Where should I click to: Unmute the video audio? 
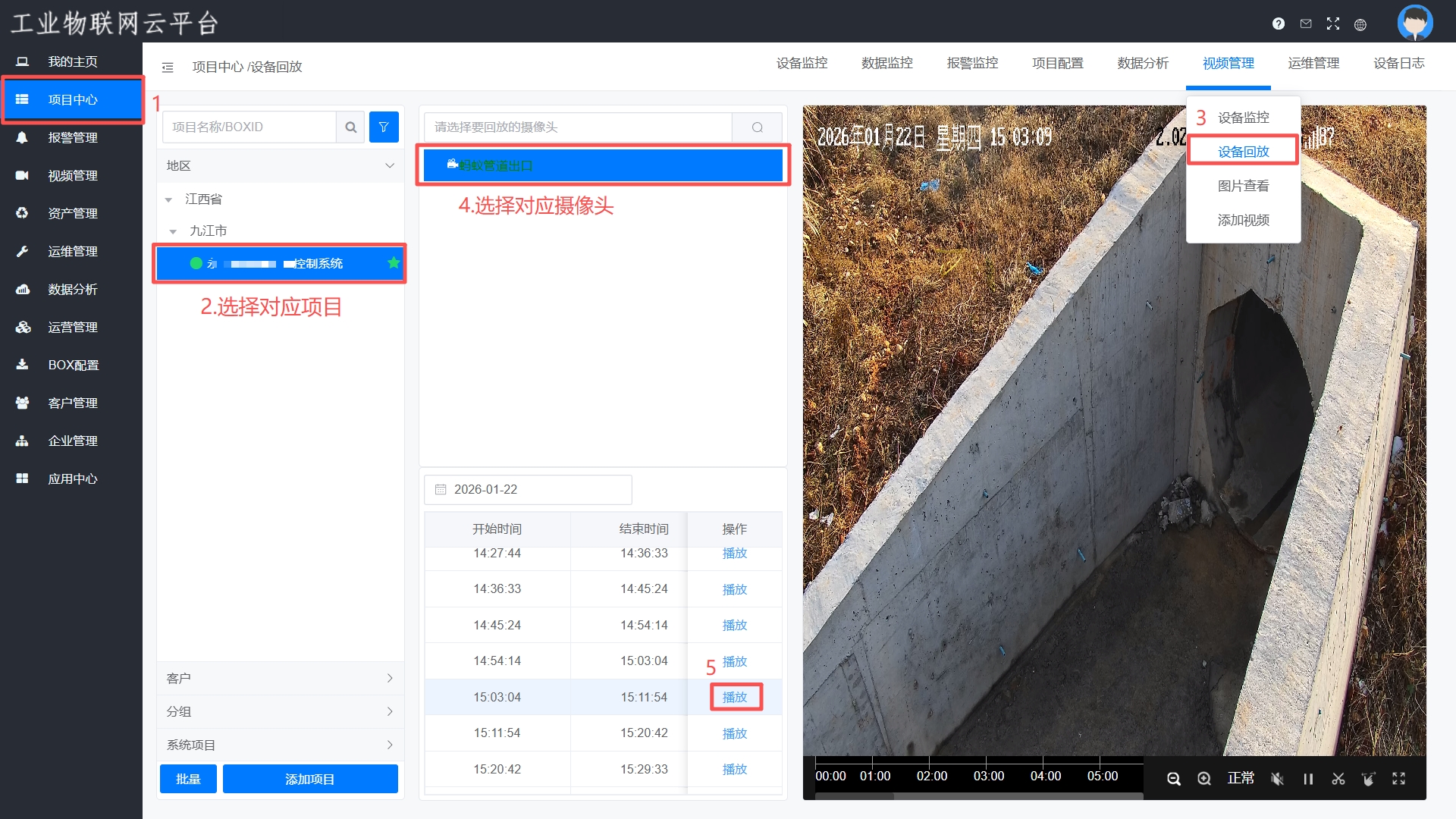click(x=1277, y=779)
